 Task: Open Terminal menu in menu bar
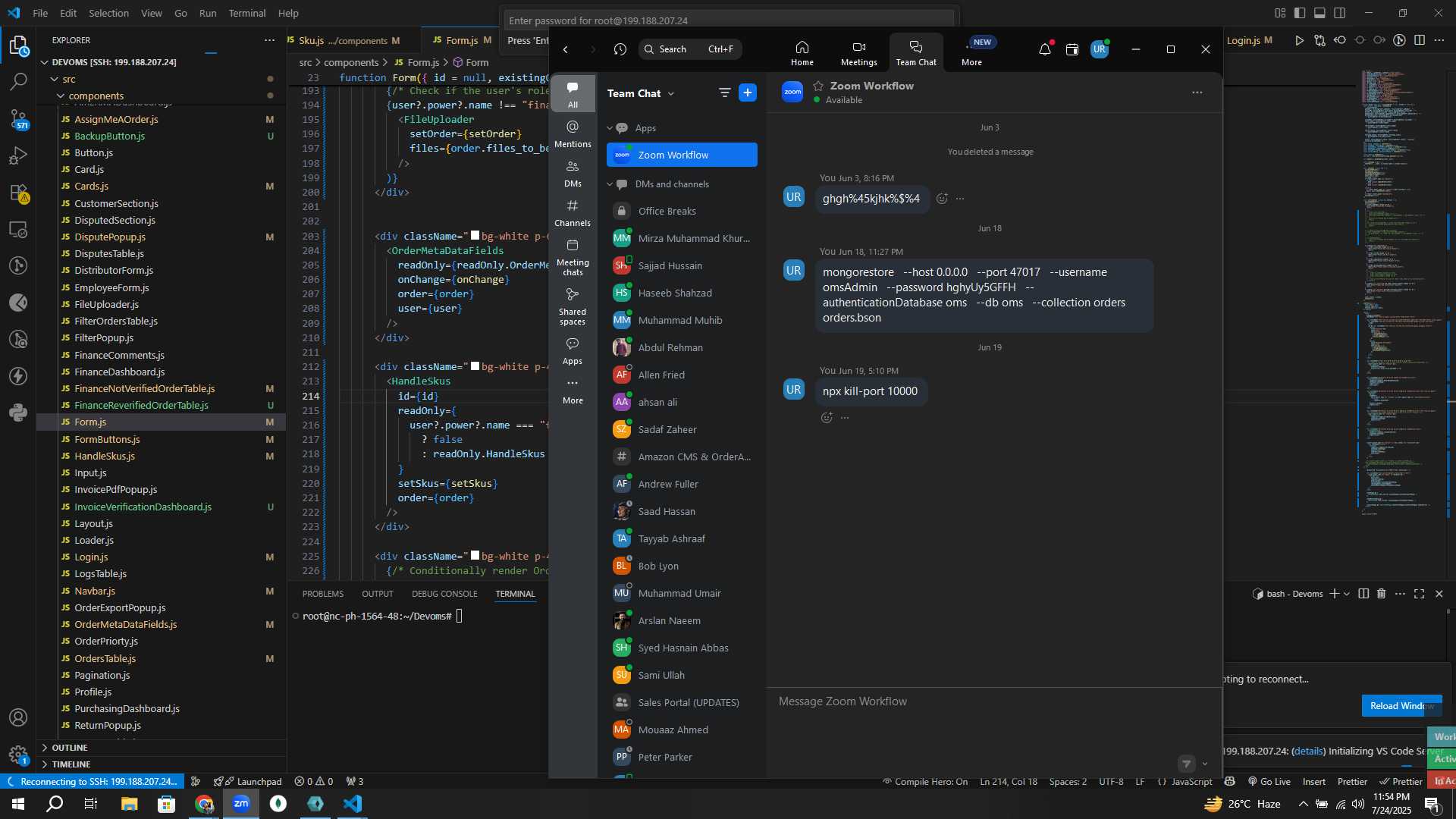[247, 13]
